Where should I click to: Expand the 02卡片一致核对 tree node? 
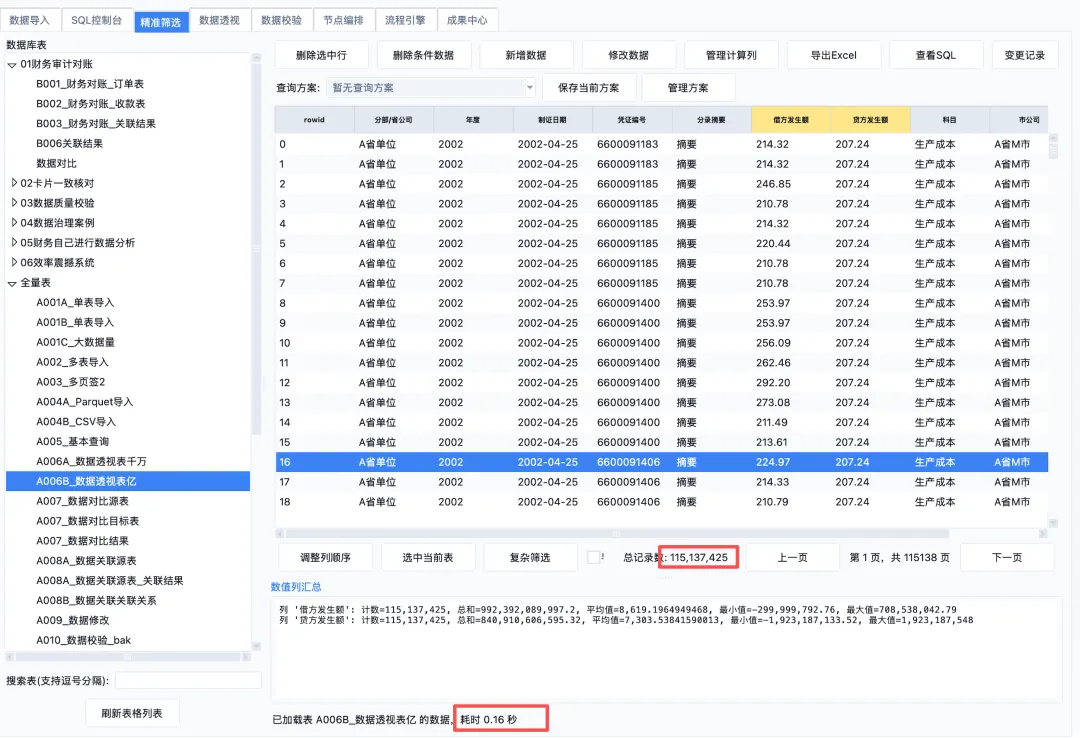(14, 183)
